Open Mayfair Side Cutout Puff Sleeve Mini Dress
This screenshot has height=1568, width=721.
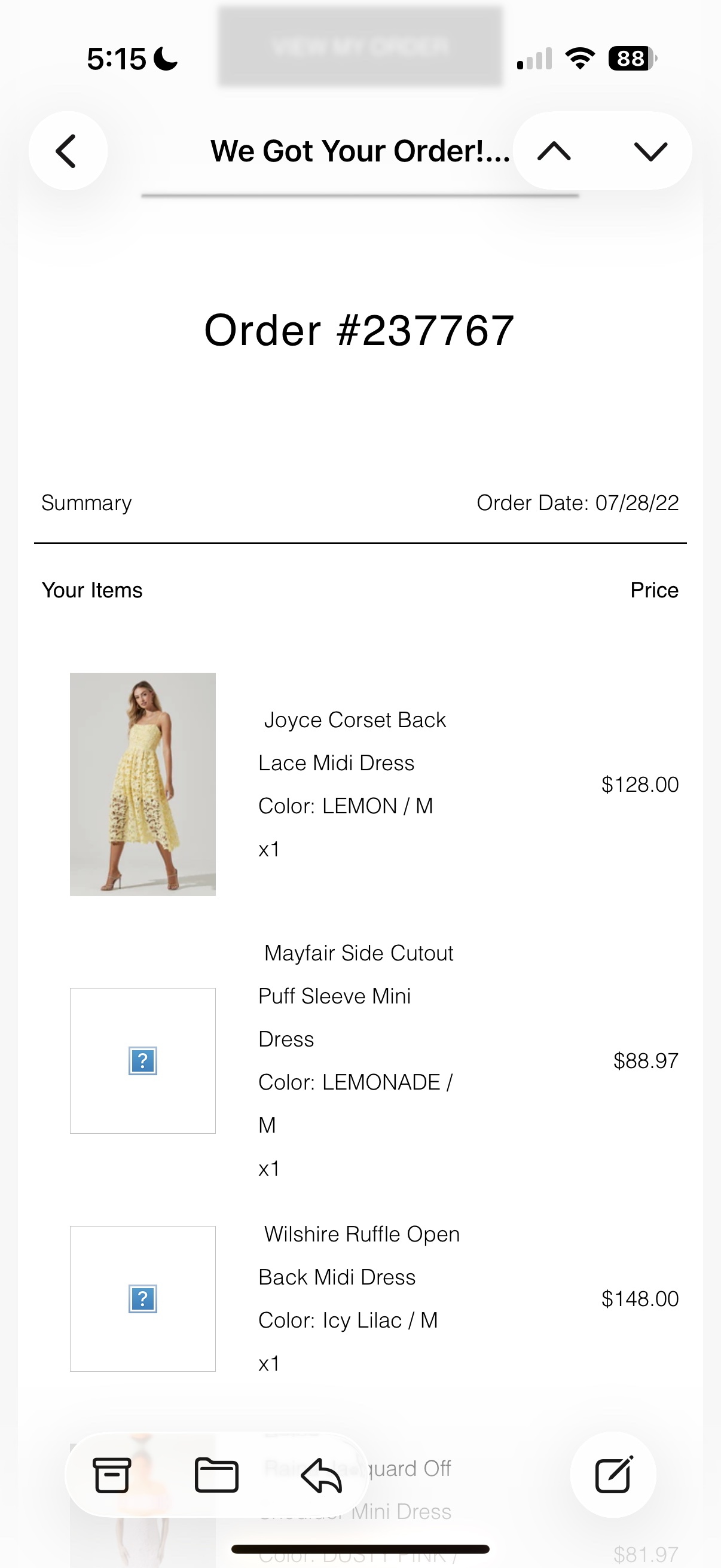[356, 996]
